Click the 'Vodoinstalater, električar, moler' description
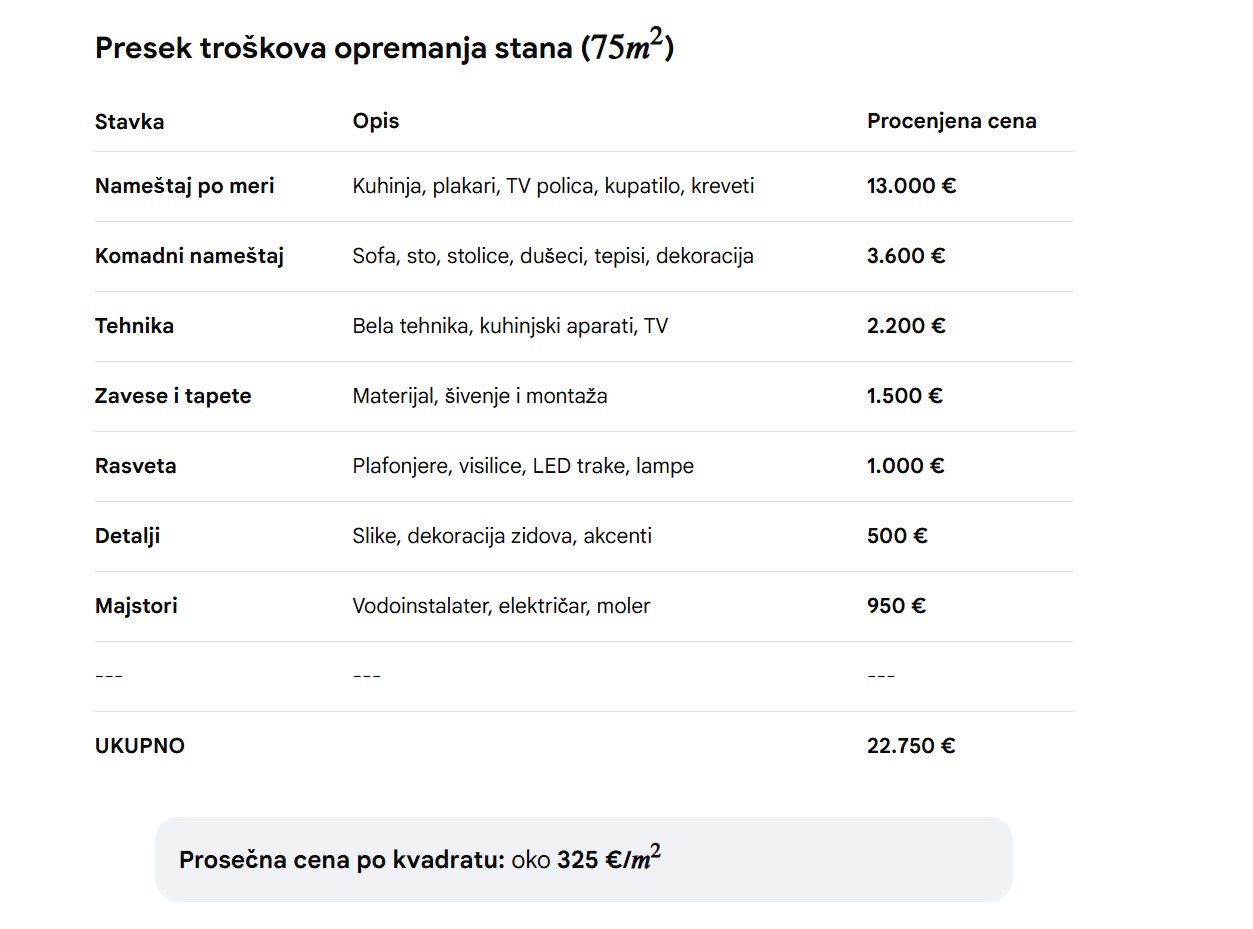 (501, 606)
